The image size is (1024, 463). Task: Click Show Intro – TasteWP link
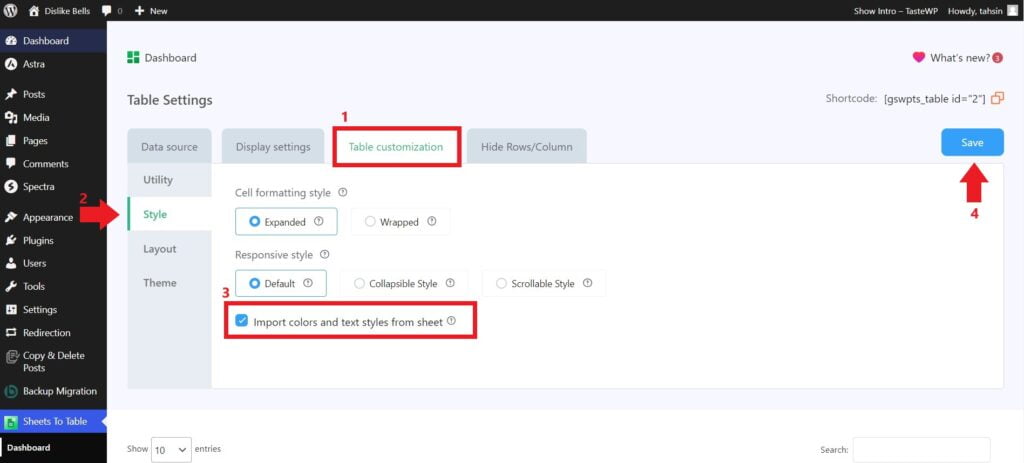point(895,11)
